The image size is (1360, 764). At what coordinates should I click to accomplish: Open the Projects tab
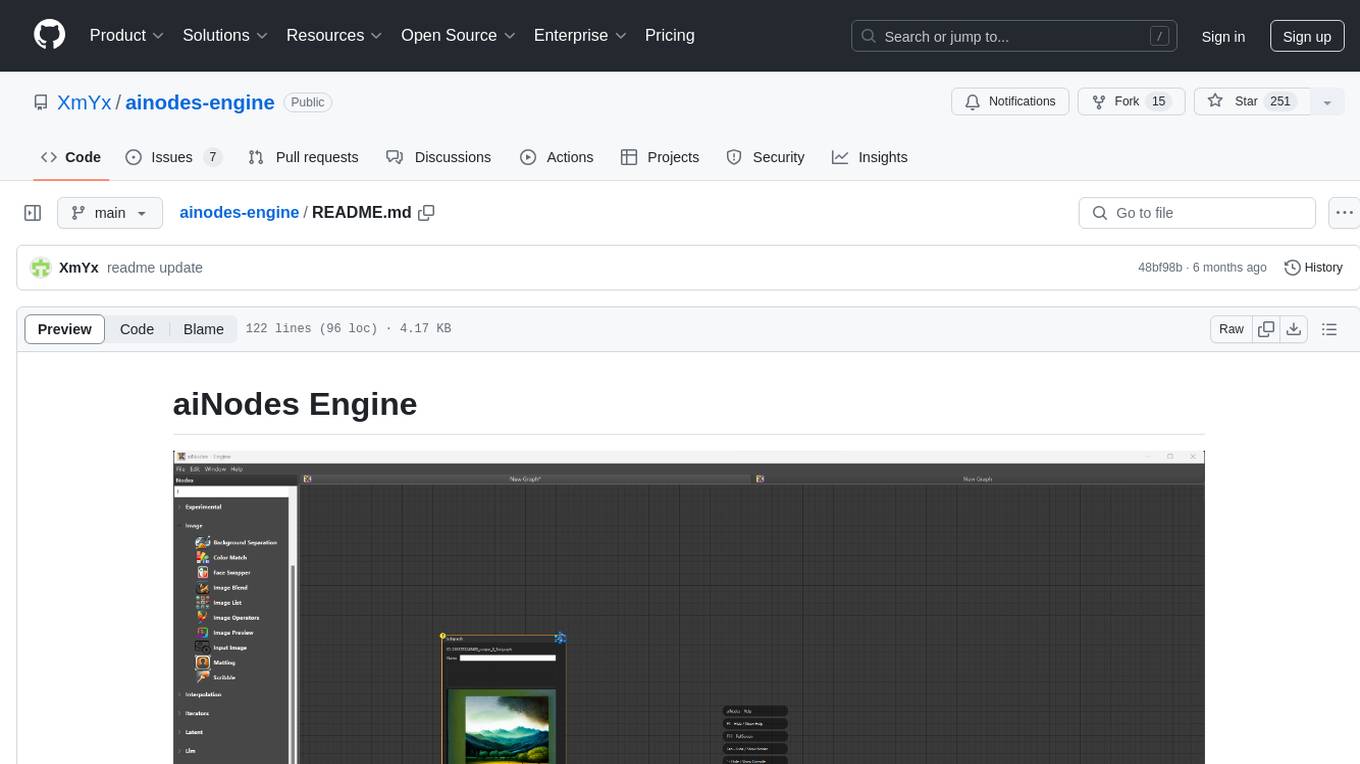660,157
